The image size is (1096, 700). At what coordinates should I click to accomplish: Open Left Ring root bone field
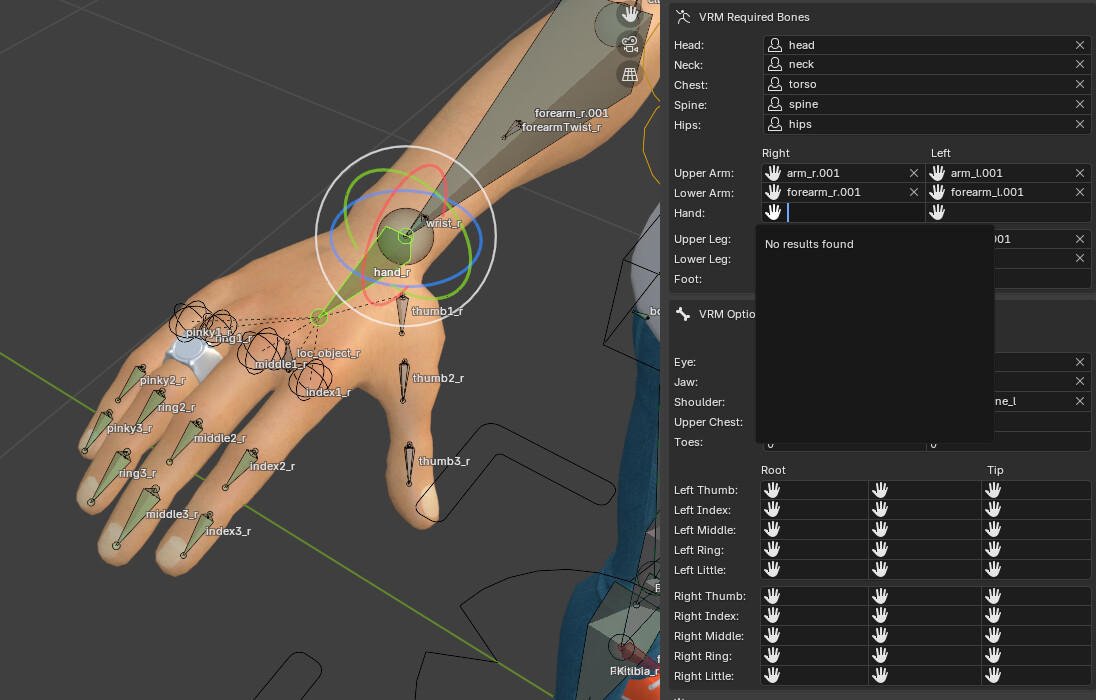[814, 550]
